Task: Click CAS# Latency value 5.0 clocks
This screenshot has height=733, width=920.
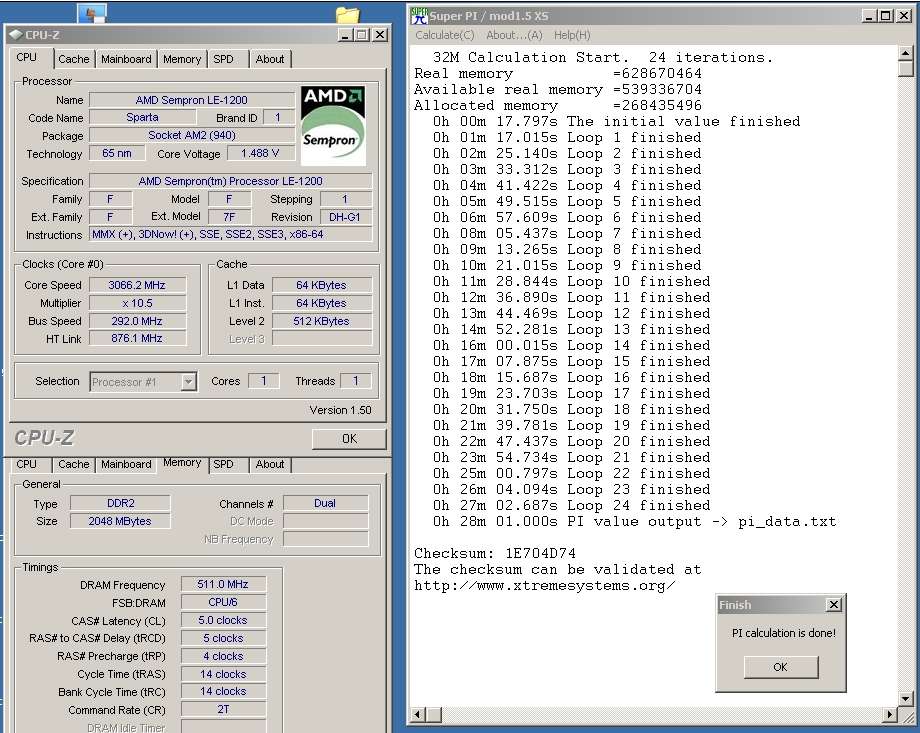Action: [x=223, y=620]
